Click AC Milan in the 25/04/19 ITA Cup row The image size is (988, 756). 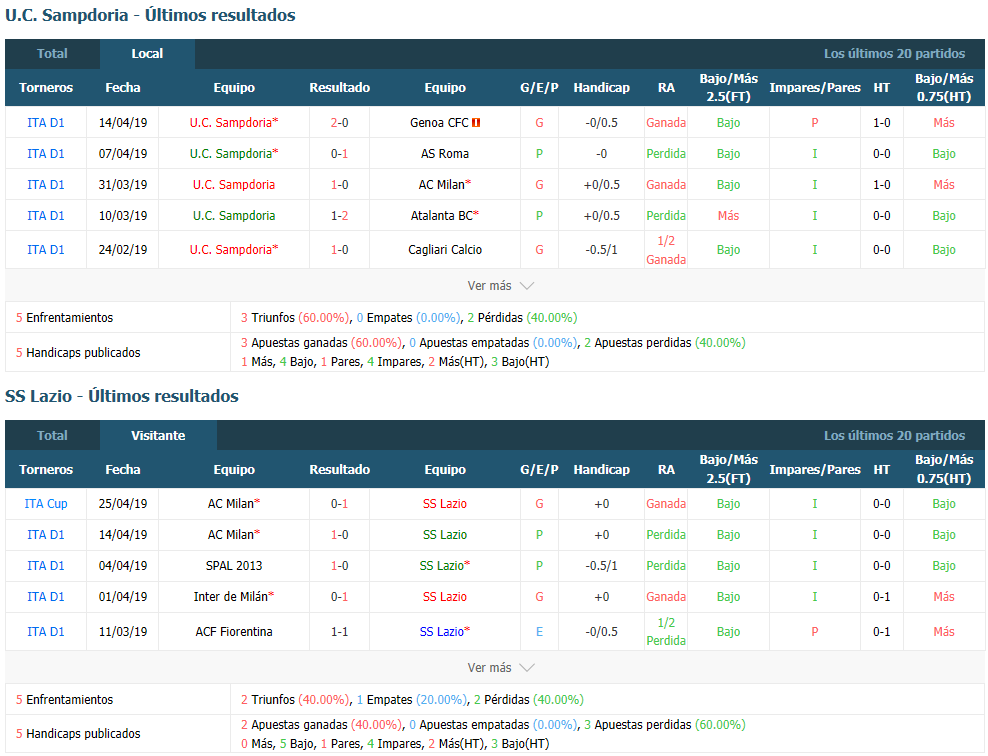[231, 504]
